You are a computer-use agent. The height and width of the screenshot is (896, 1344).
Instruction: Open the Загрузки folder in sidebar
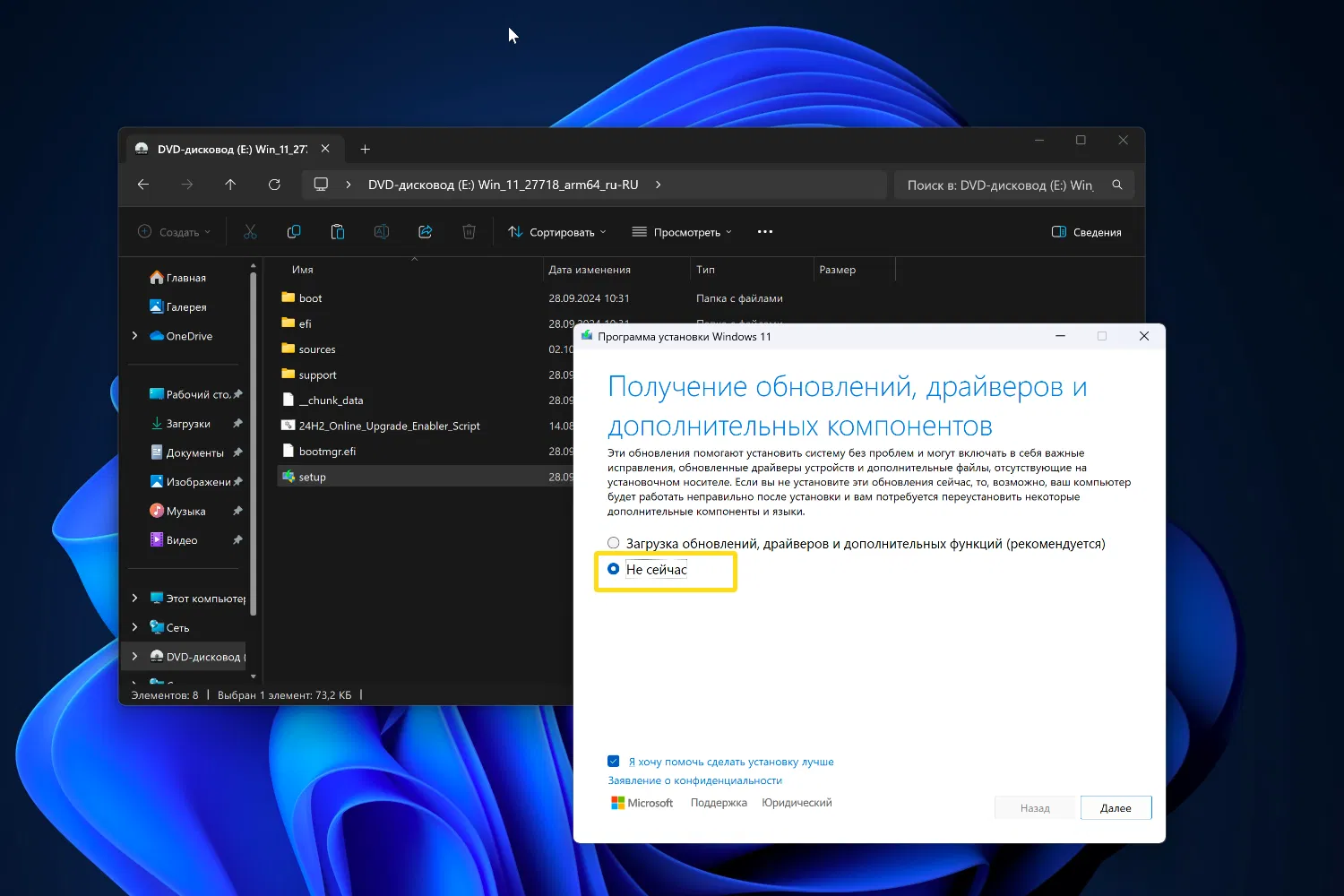pyautogui.click(x=187, y=424)
